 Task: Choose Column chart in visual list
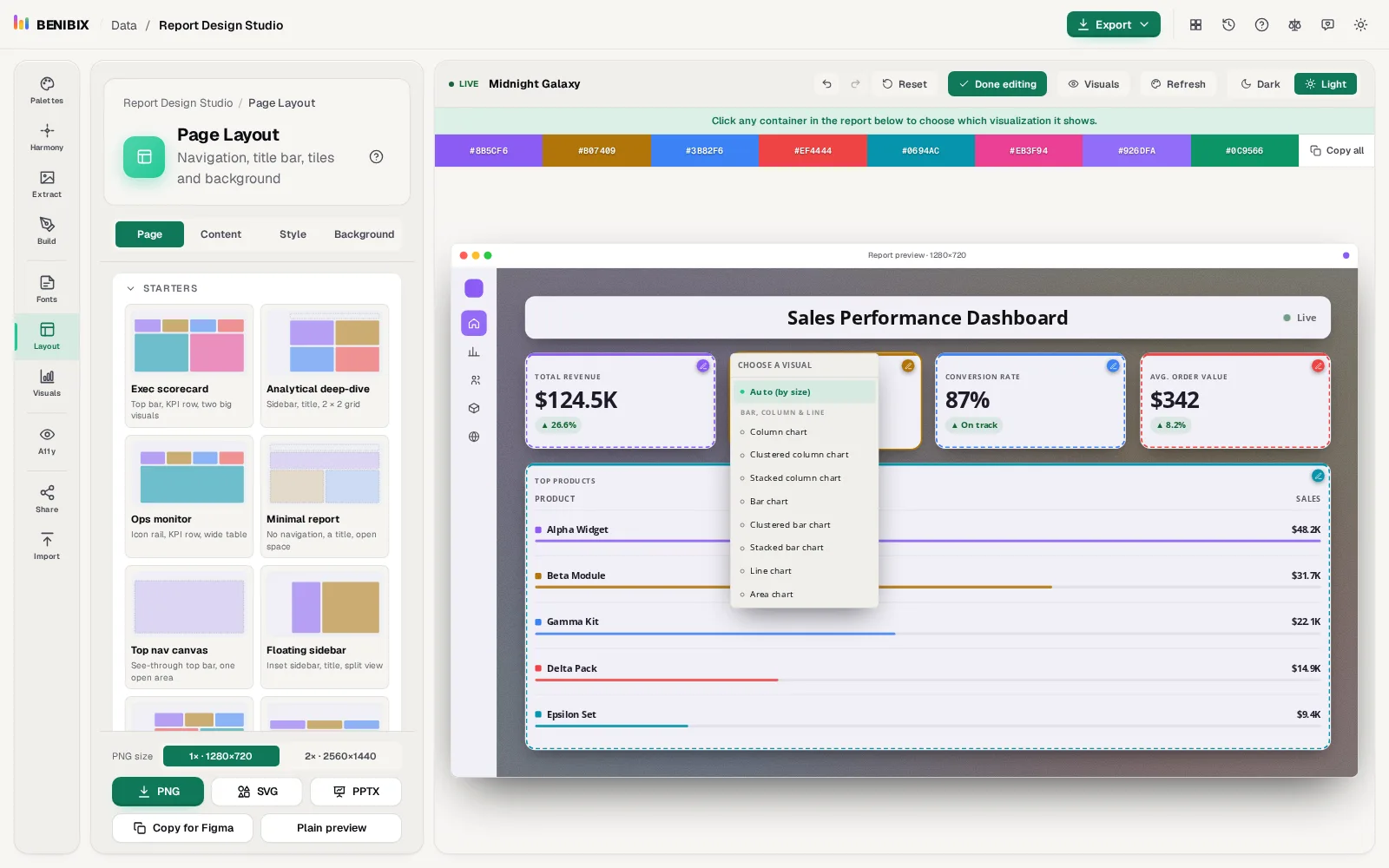pyautogui.click(x=805, y=432)
